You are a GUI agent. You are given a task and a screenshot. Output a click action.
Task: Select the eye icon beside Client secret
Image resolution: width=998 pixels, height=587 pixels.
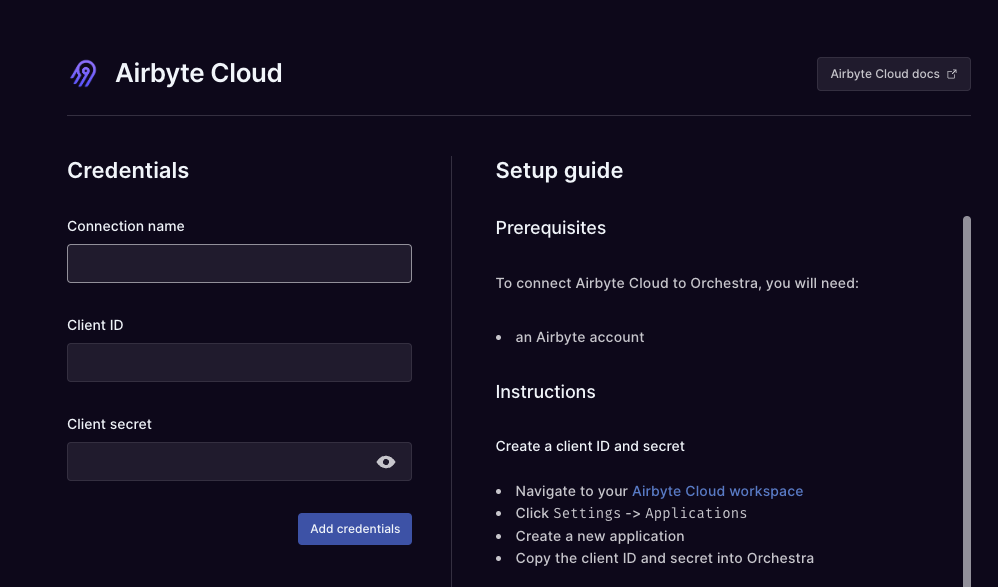click(386, 461)
